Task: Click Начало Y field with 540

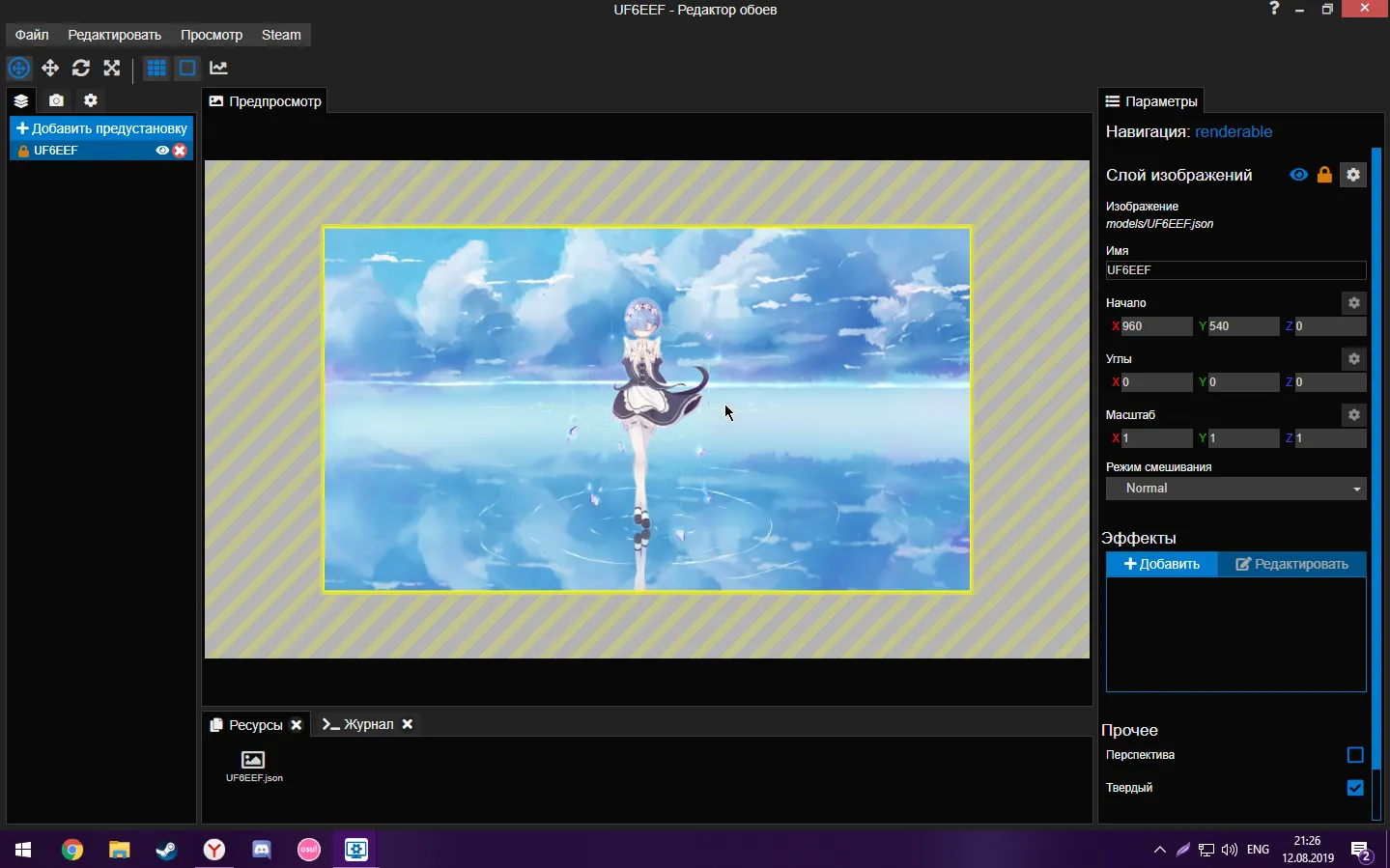Action: coord(1243,326)
